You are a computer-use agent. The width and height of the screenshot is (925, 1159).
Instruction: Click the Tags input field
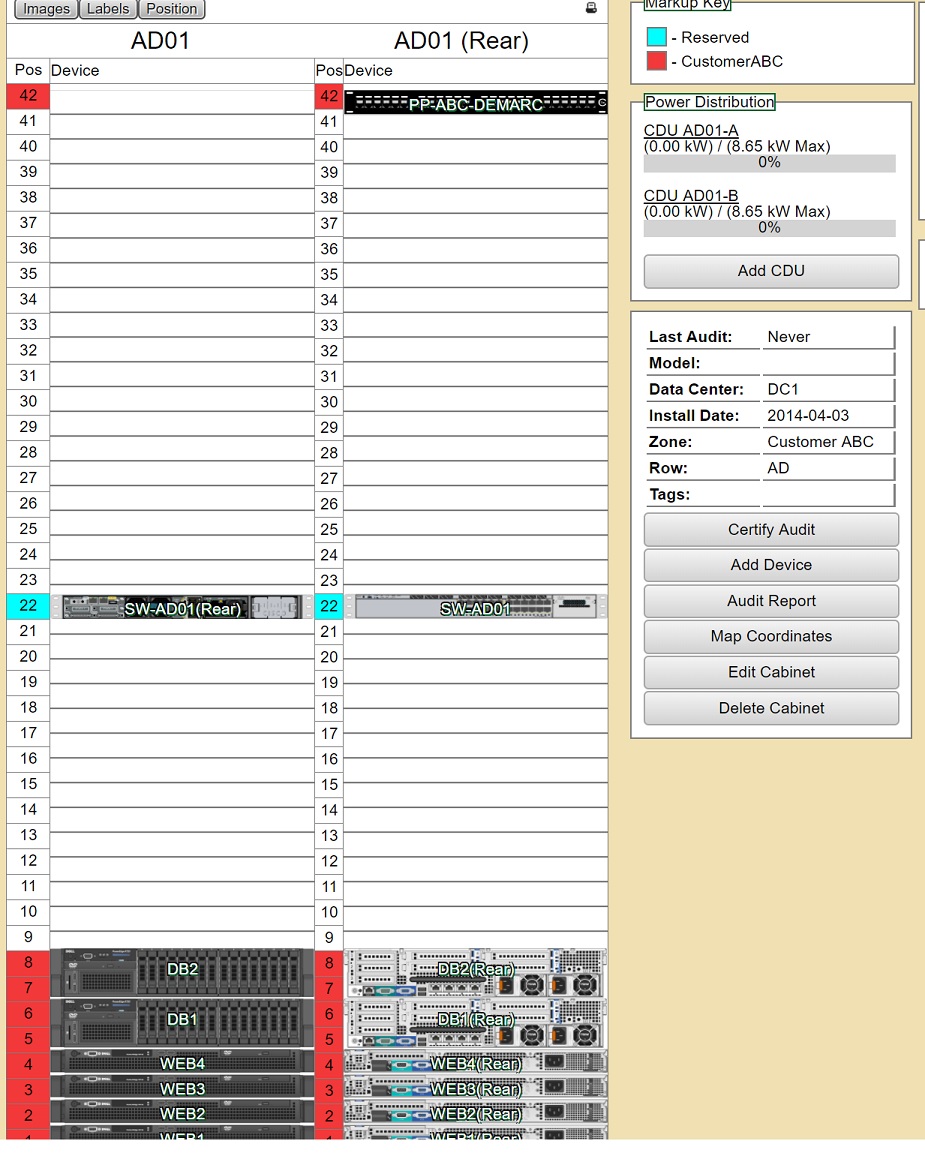(829, 493)
